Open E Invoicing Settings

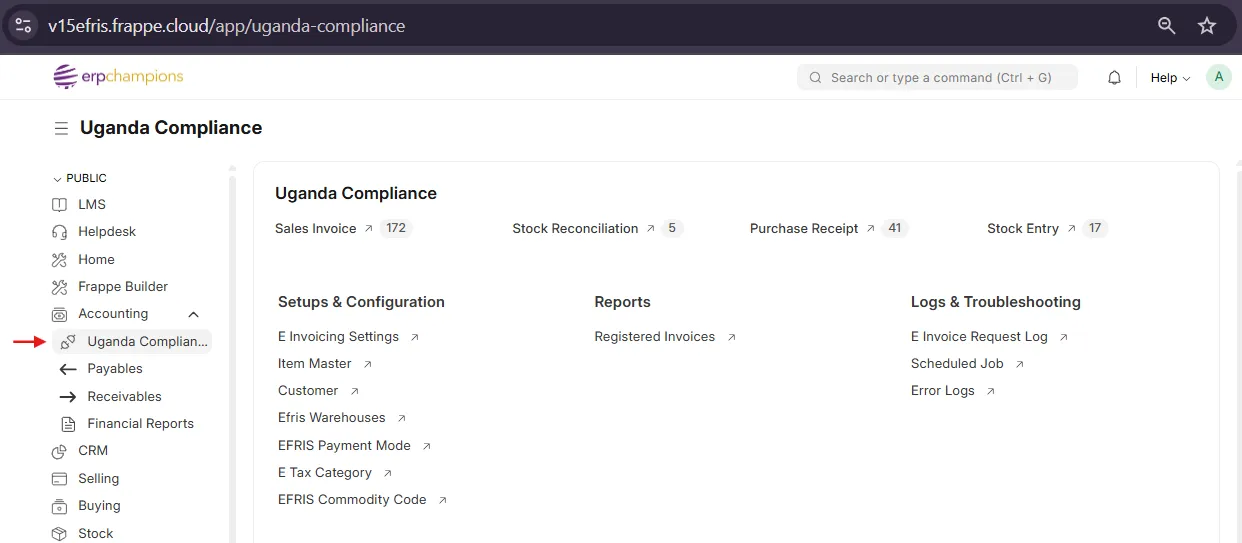tap(338, 337)
